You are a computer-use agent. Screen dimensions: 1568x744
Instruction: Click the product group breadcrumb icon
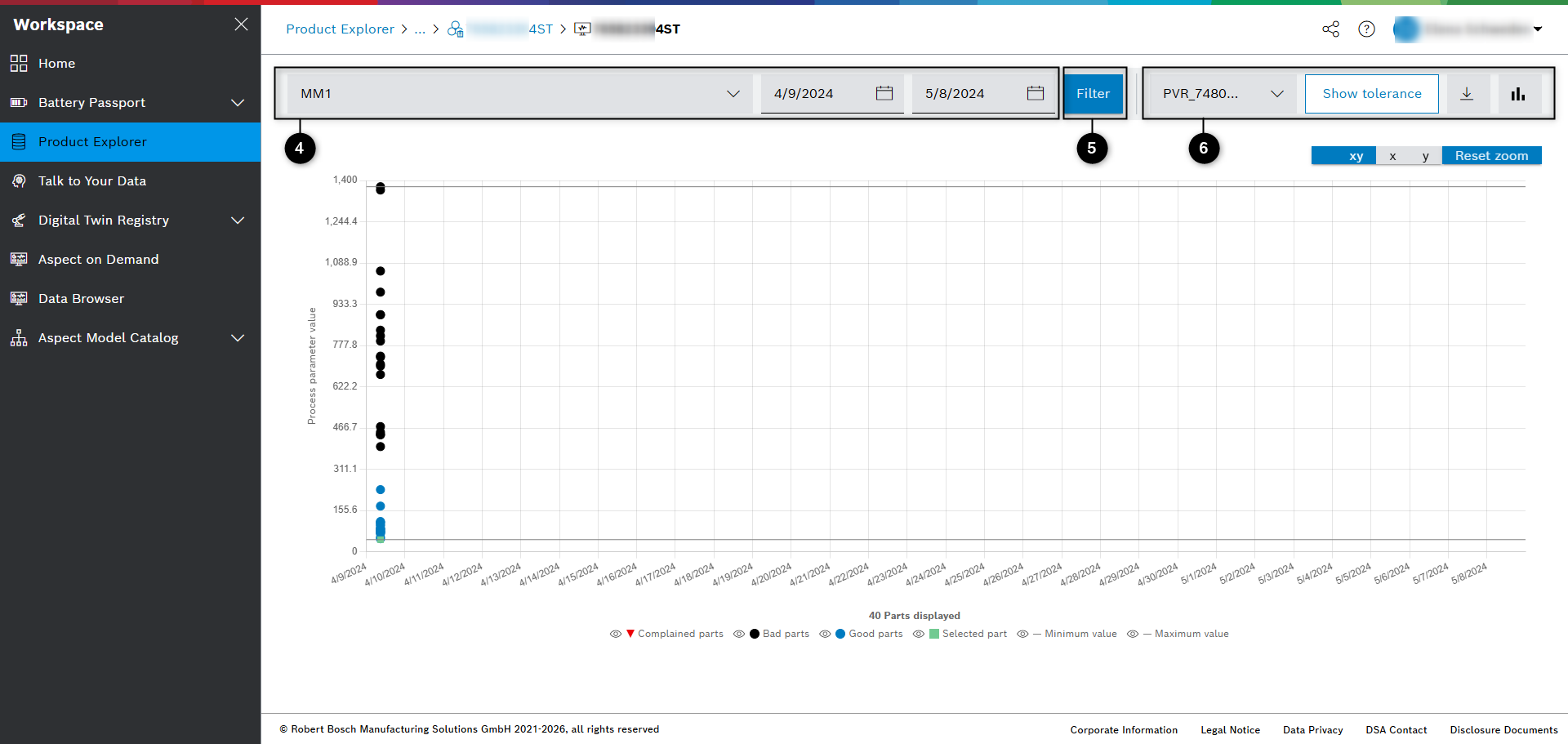pyautogui.click(x=456, y=29)
